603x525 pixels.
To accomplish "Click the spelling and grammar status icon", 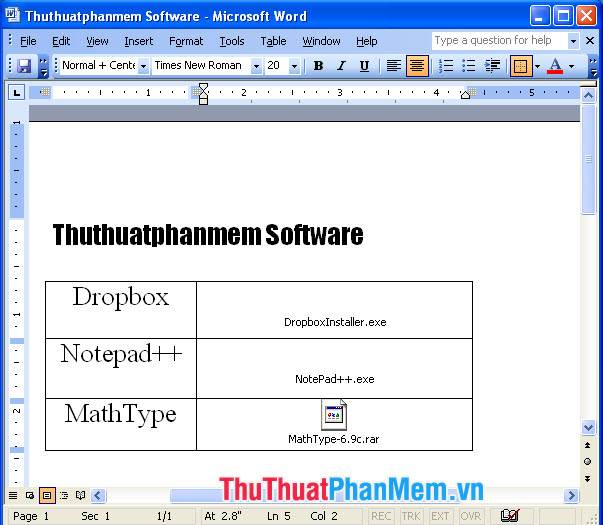I will [510, 515].
